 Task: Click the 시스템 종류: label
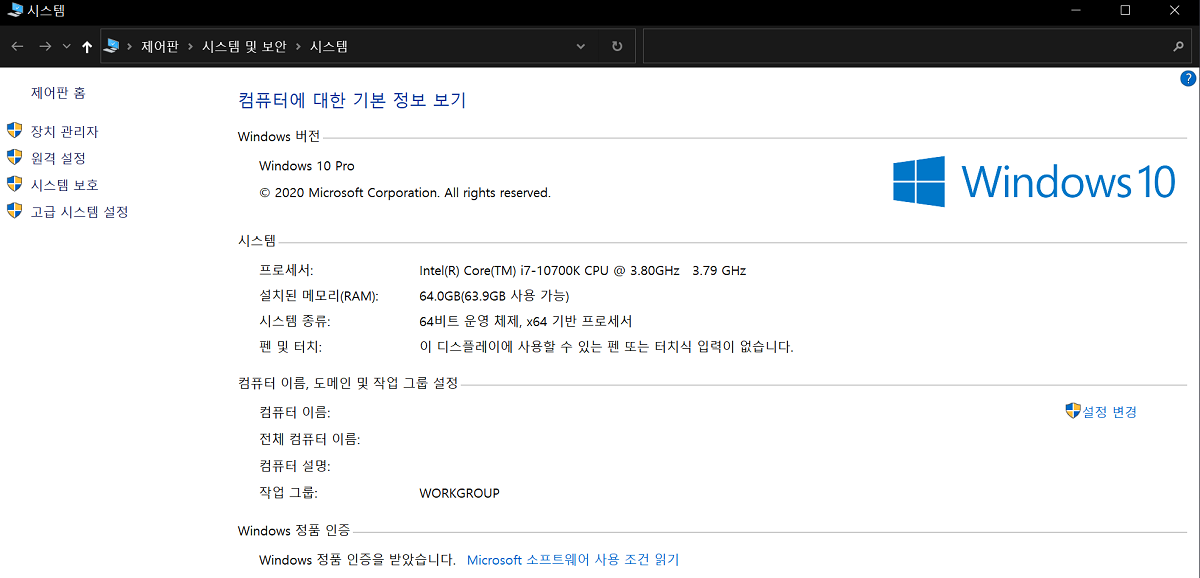tap(295, 322)
